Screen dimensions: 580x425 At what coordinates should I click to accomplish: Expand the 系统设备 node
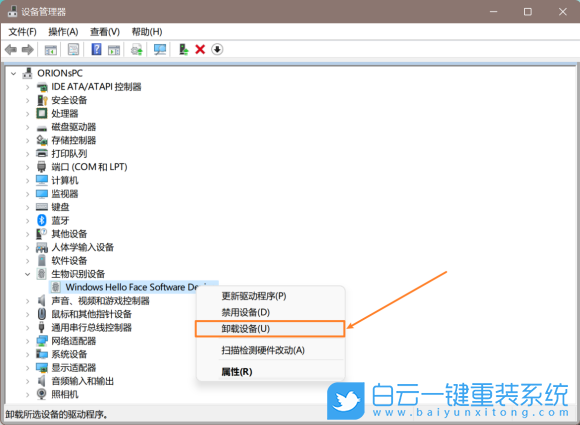[x=27, y=354]
